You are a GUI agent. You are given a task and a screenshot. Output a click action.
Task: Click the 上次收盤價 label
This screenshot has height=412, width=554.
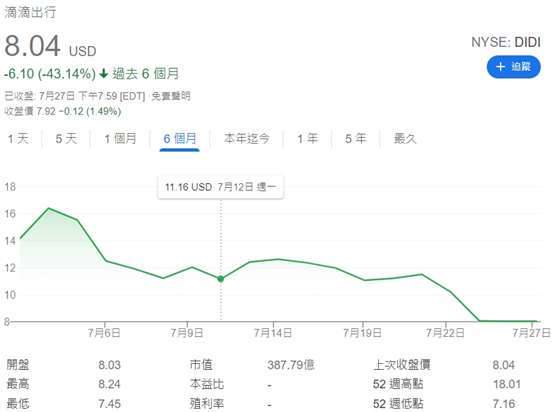[x=402, y=365]
